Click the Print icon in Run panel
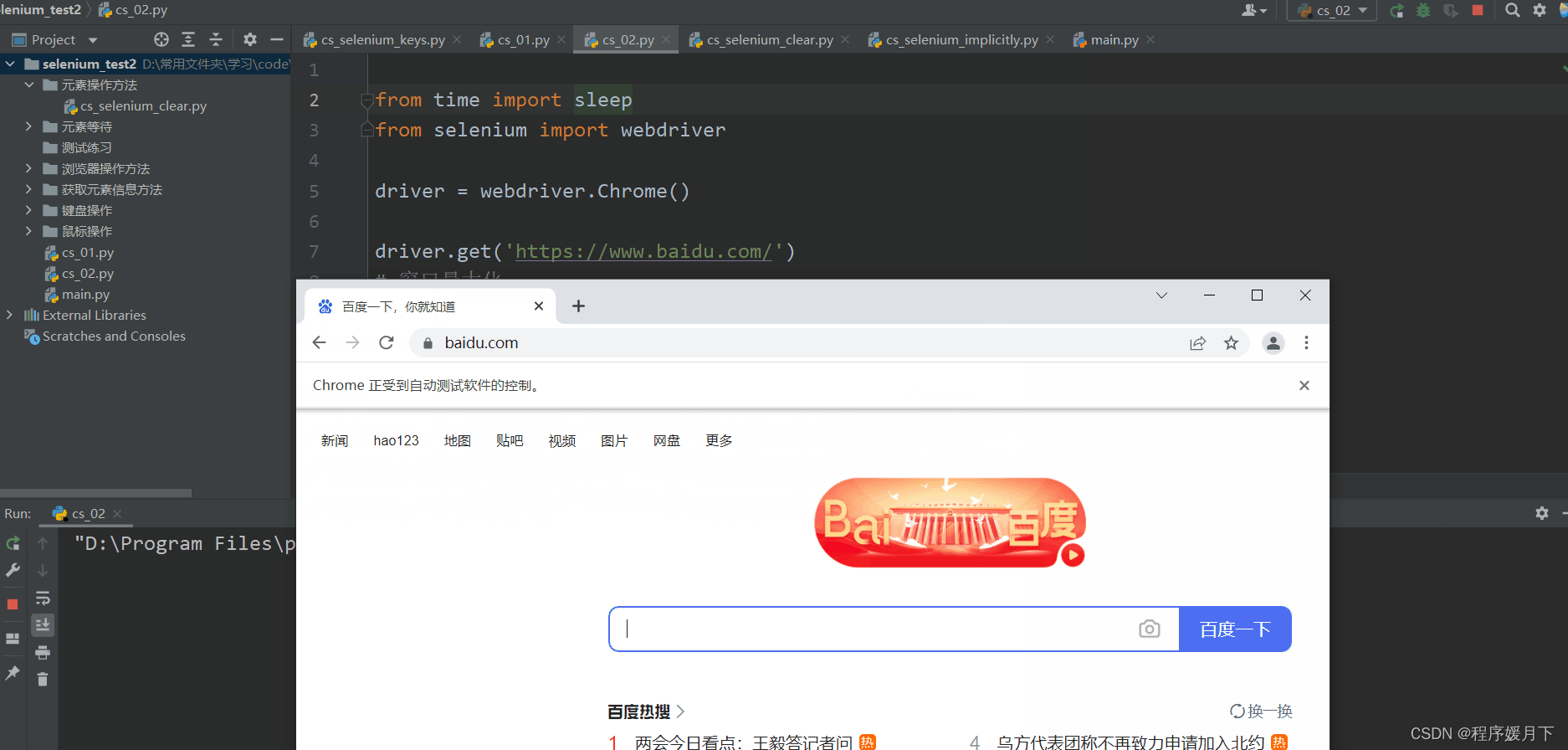Image resolution: width=1568 pixels, height=750 pixels. [43, 652]
